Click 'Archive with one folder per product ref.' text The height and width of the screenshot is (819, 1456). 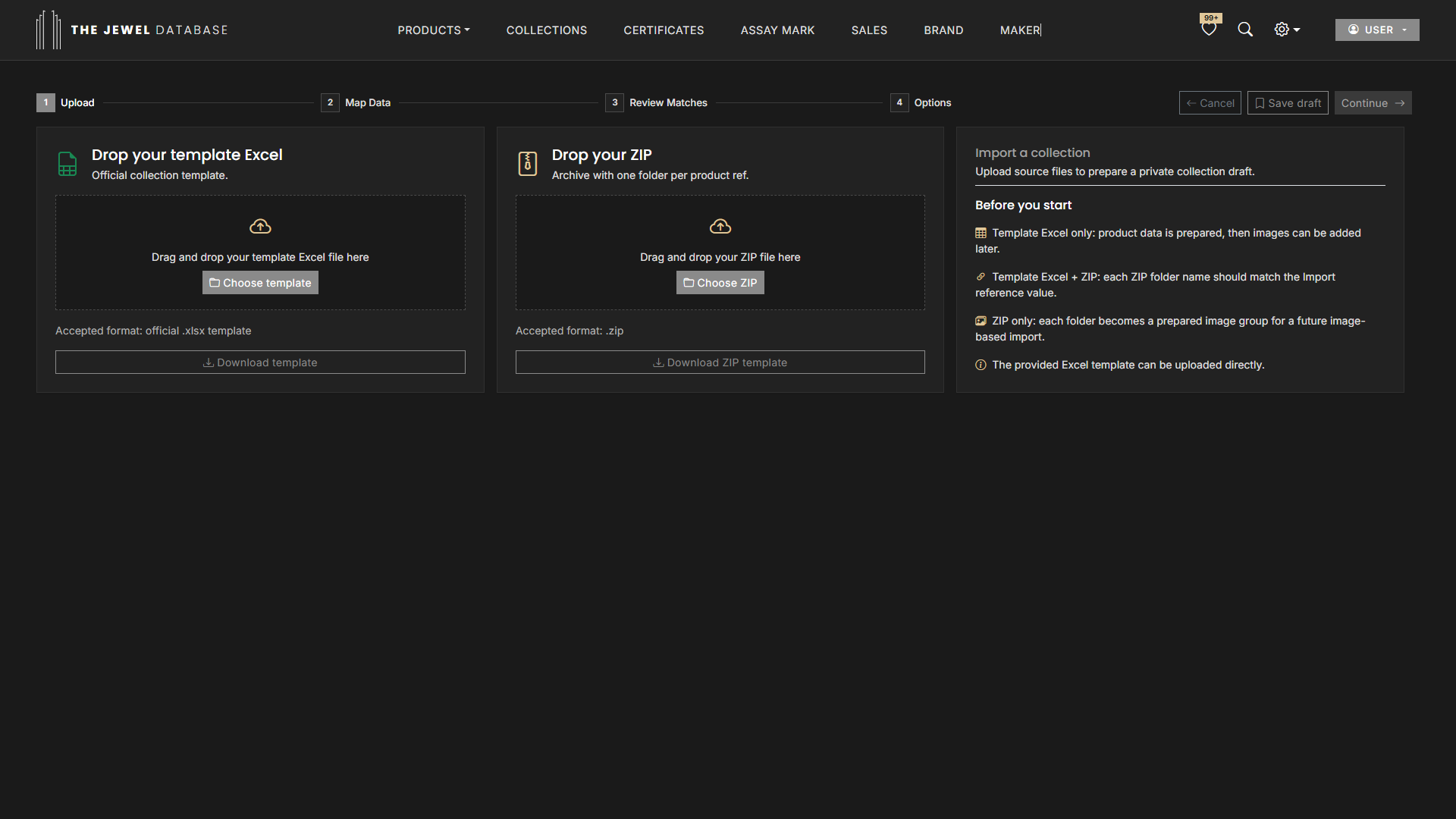point(650,175)
